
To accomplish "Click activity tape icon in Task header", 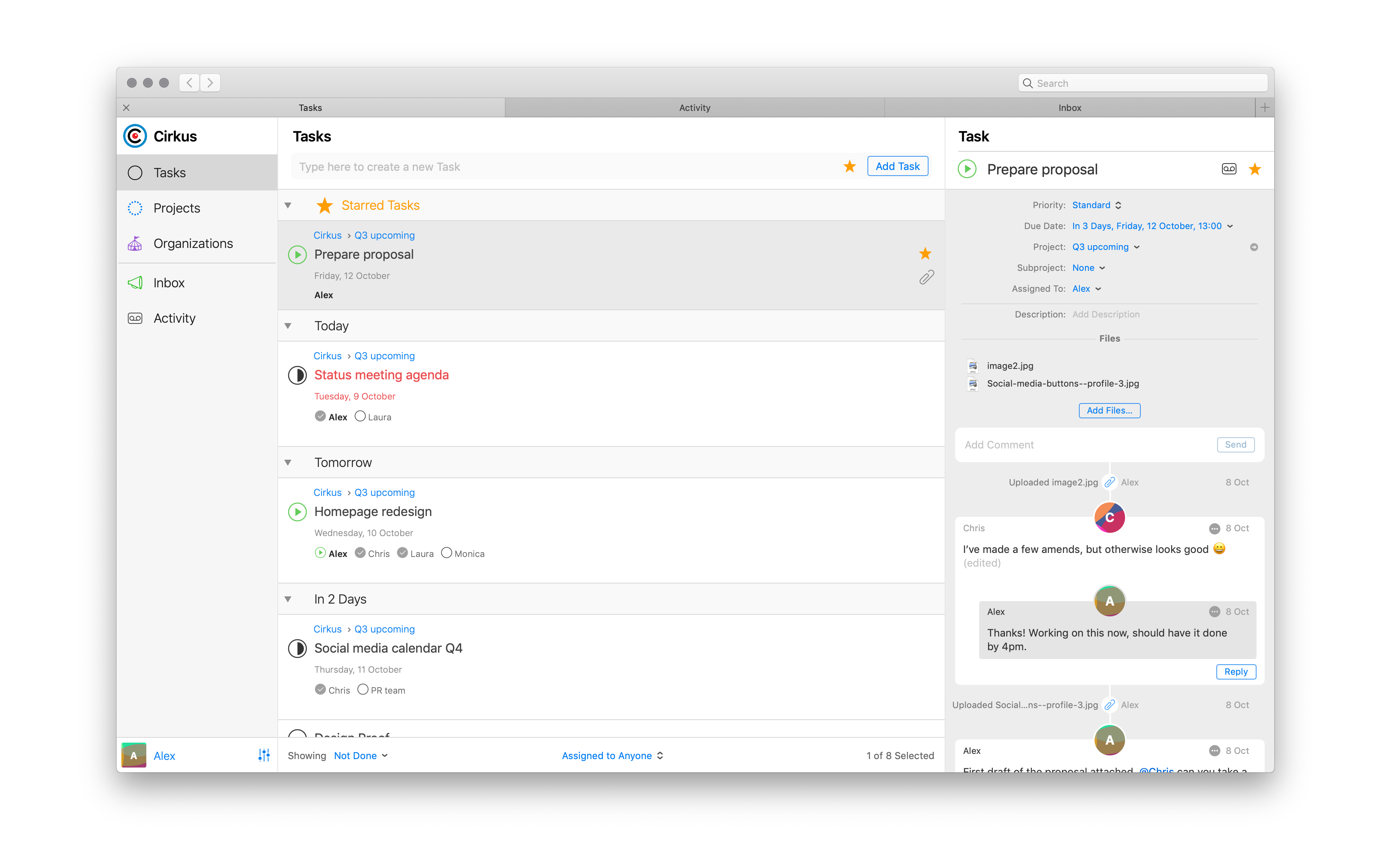I will [x=1229, y=169].
